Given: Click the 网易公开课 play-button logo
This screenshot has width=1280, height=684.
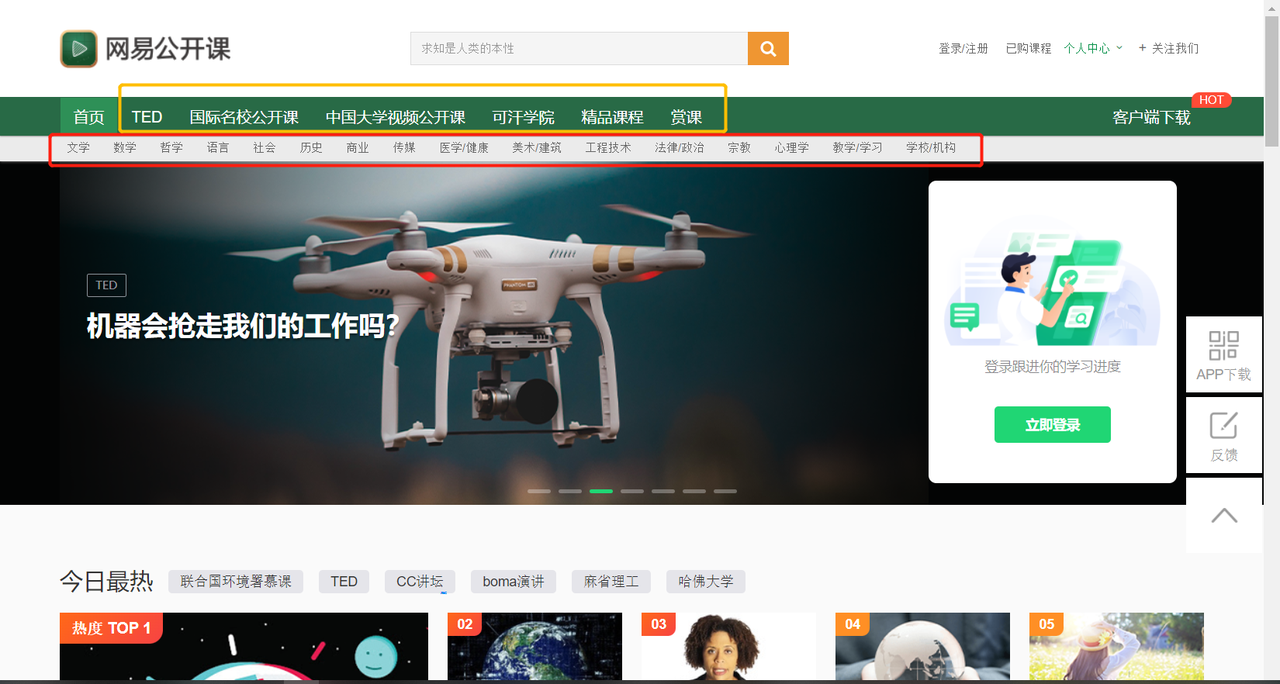Looking at the screenshot, I should tap(79, 47).
